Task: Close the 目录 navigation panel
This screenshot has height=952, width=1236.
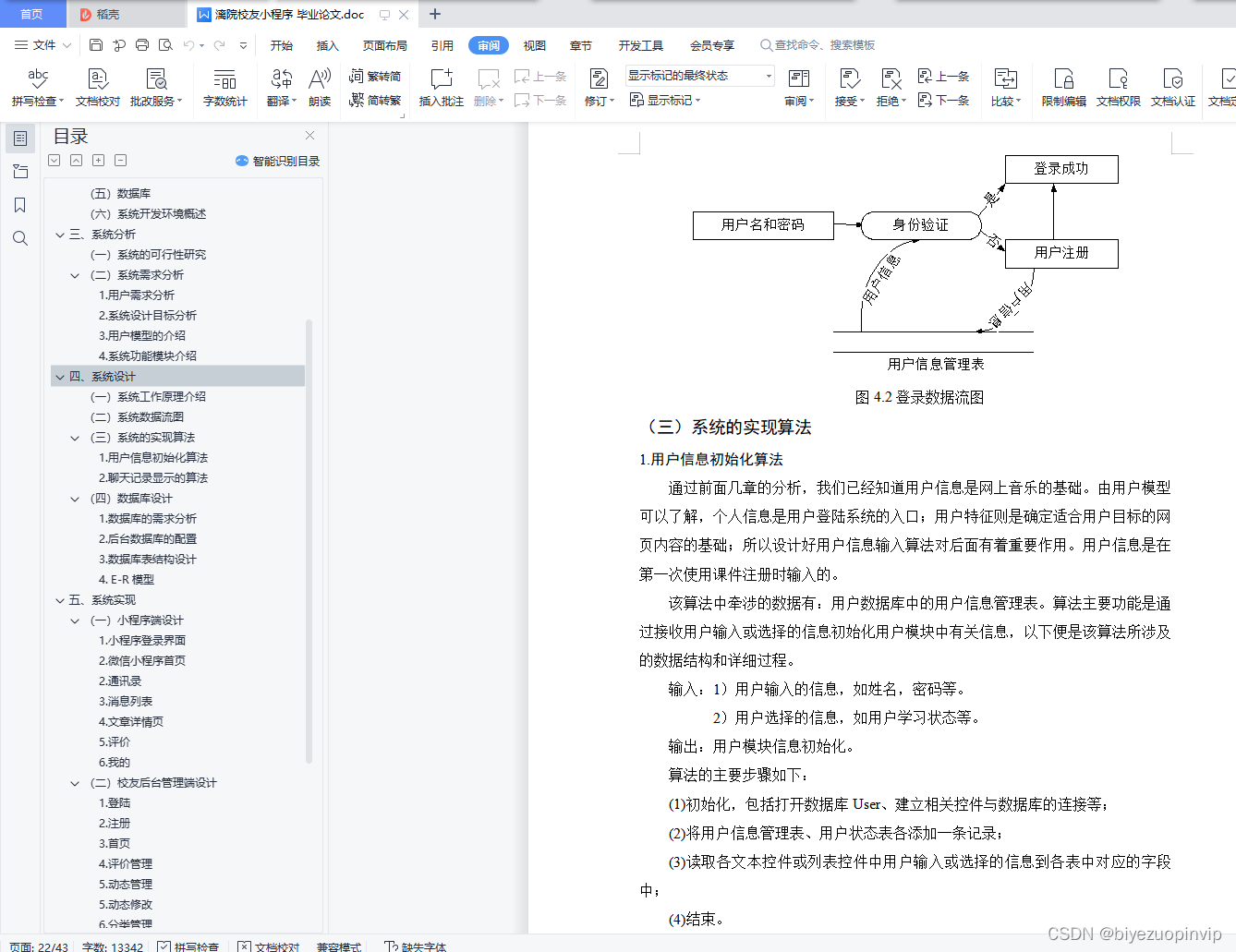Action: click(309, 135)
